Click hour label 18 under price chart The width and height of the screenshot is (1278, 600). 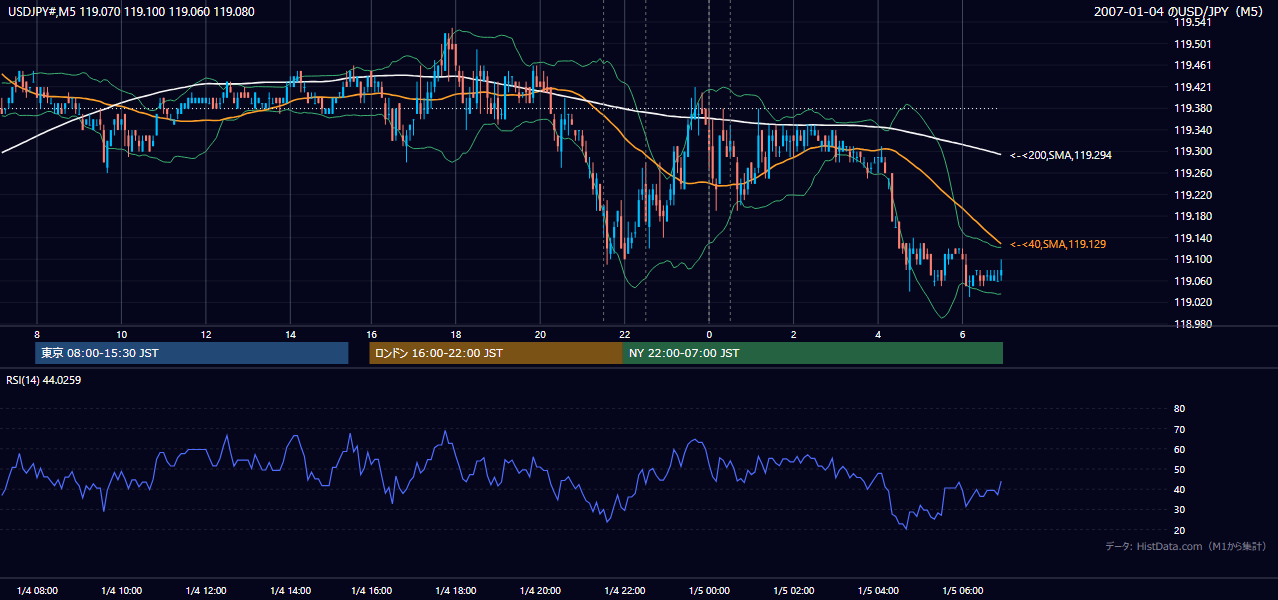[x=456, y=334]
